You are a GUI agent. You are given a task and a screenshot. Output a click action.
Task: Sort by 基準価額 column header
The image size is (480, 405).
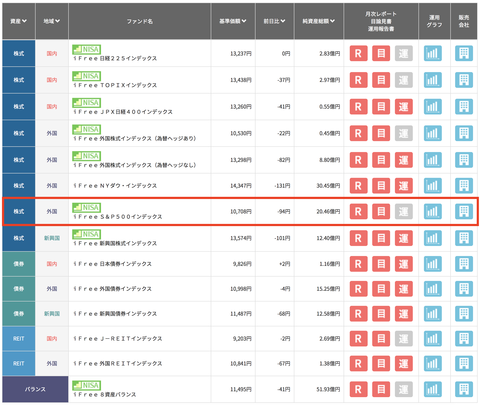pos(233,21)
